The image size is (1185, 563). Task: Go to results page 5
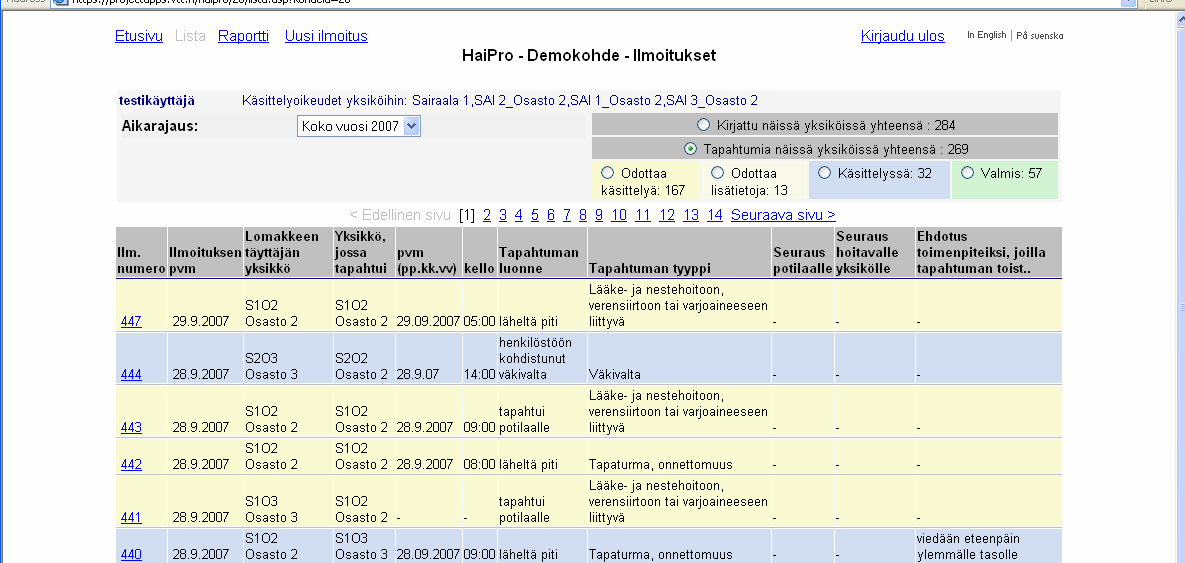535,215
